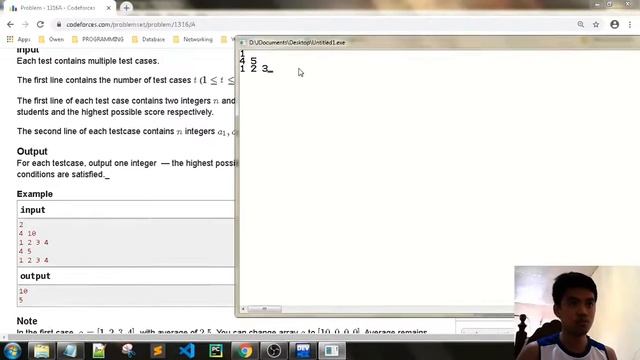Select the Problem - 1316A Codeforces tab
Viewport: 640px width, 360px height.
click(58, 8)
